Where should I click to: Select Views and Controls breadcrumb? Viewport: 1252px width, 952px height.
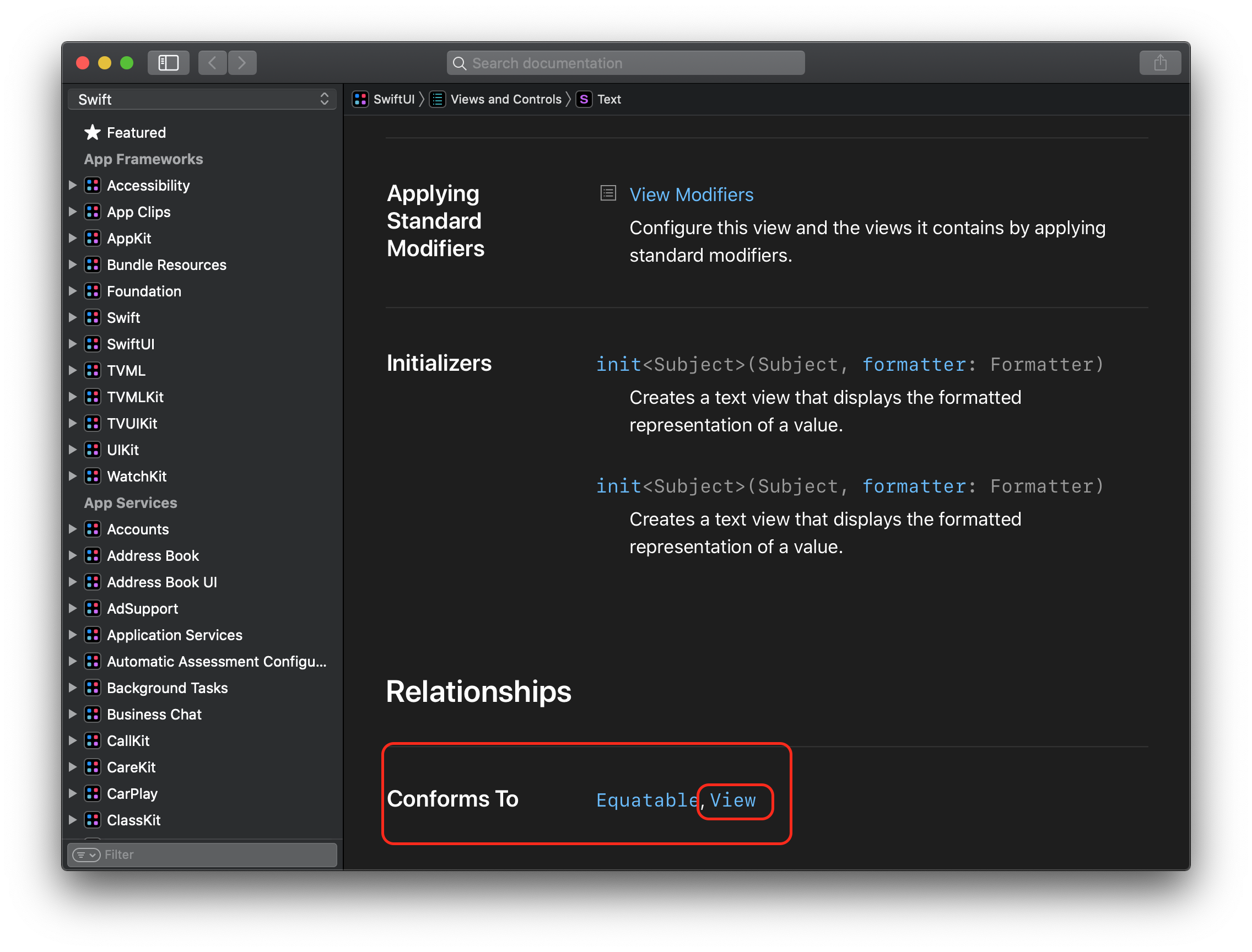click(505, 99)
